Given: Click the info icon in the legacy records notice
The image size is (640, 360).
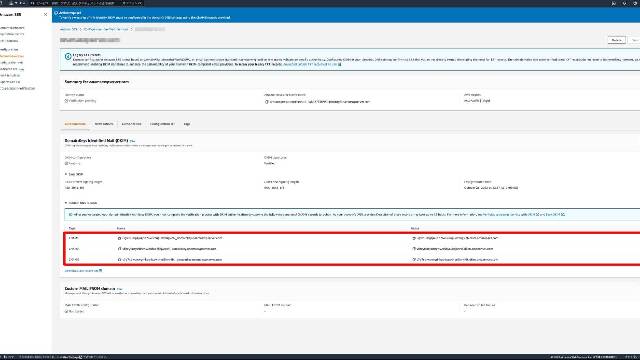Looking at the screenshot, I should [x=68, y=56].
